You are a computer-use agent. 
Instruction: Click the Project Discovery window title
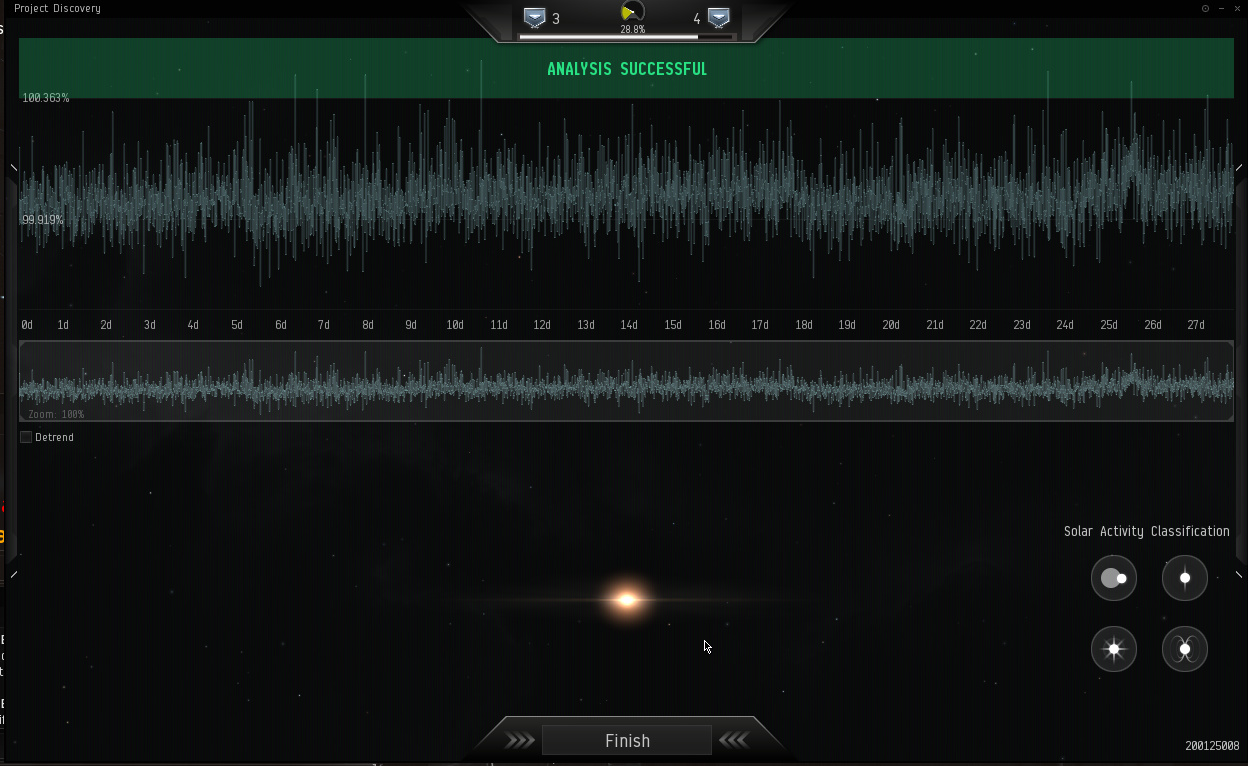click(57, 8)
